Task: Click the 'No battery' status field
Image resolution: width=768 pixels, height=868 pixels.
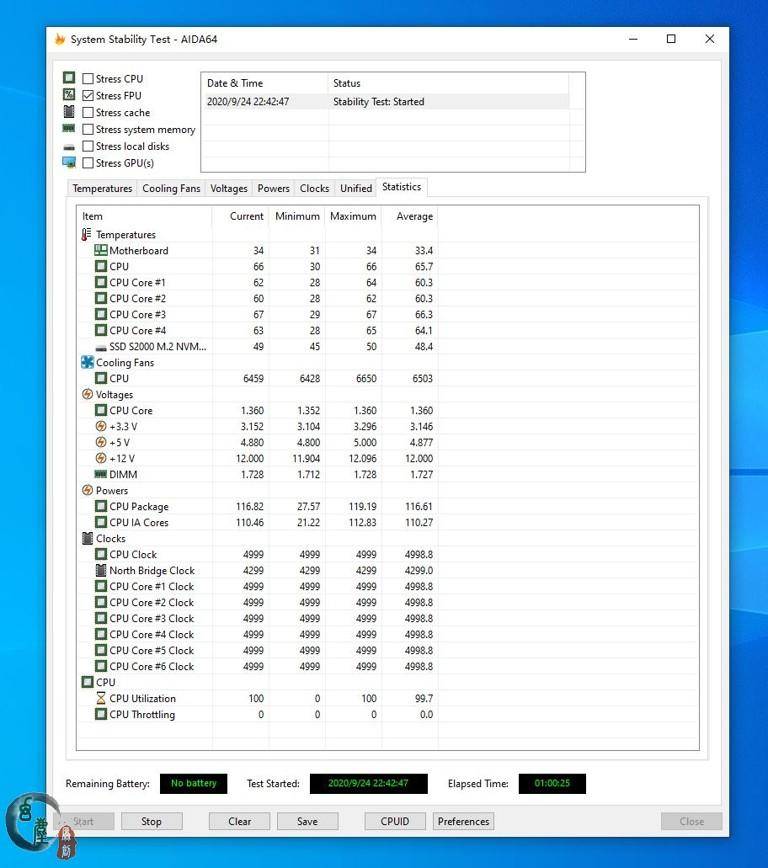Action: coord(193,783)
